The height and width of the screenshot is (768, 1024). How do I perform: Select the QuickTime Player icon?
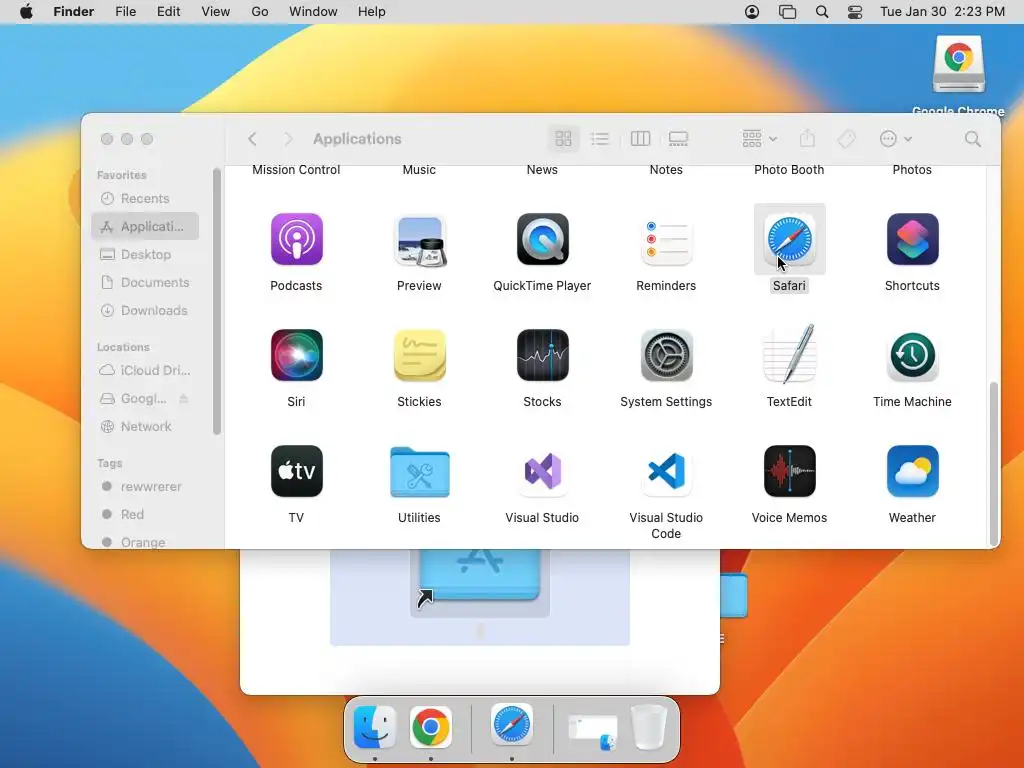543,239
